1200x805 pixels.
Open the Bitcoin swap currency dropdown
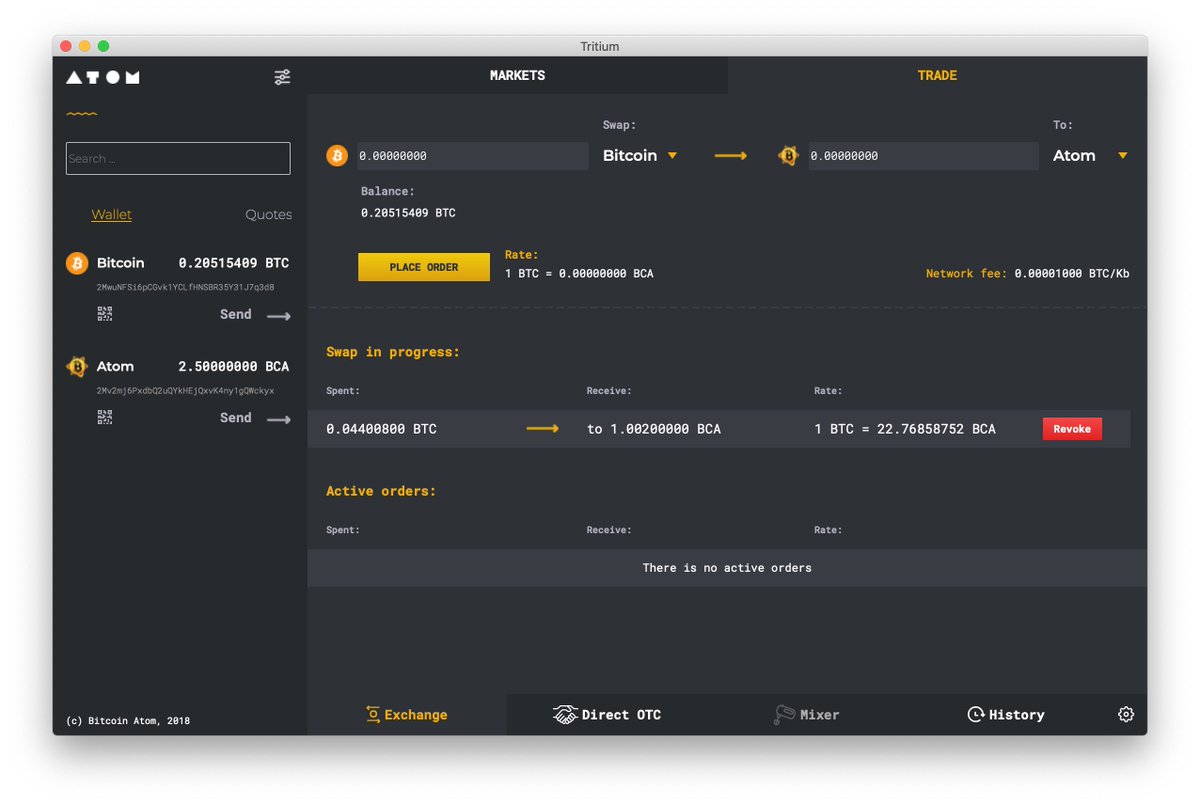pyautogui.click(x=640, y=155)
